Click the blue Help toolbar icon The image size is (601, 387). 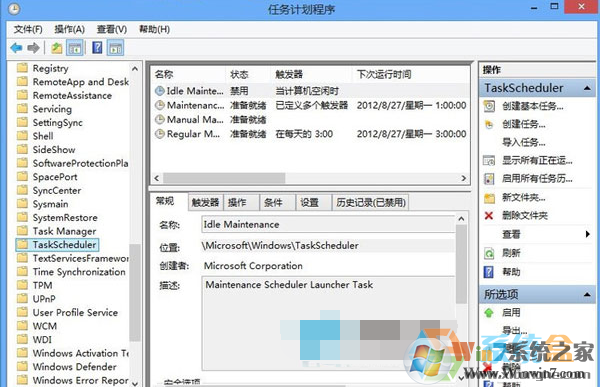(x=97, y=48)
